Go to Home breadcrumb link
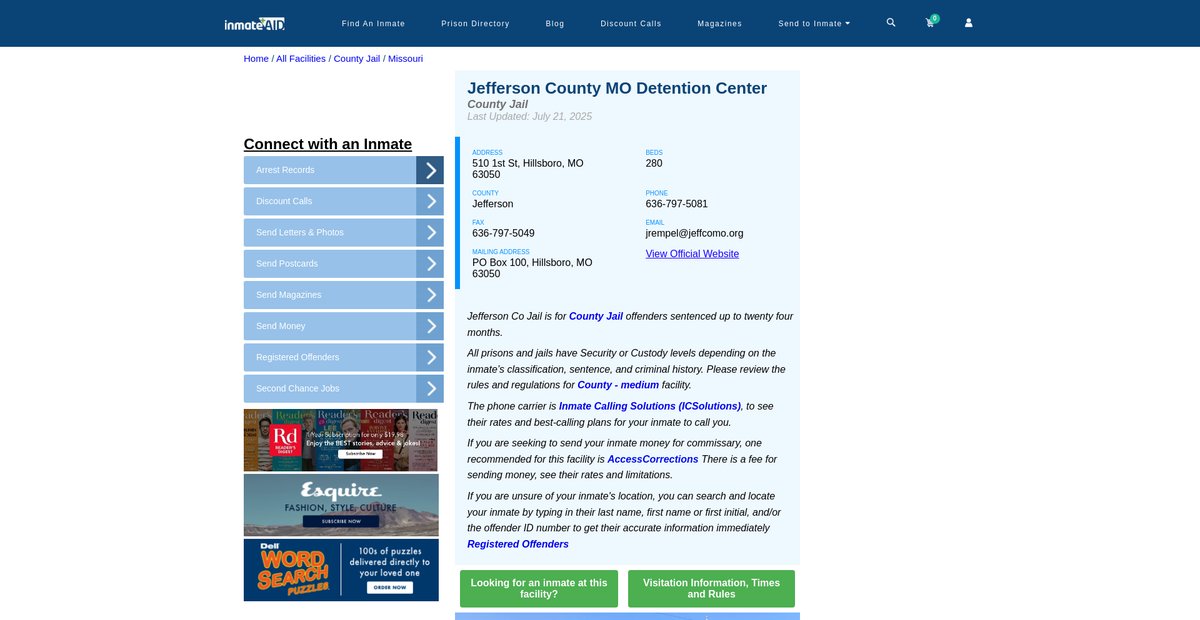Screen dimensions: 1200x620 (x=256, y=59)
